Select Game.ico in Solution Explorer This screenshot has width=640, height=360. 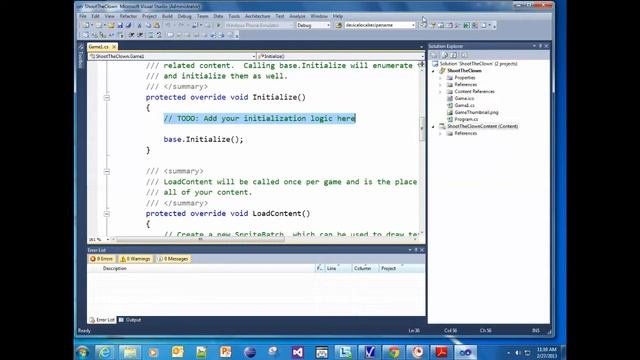[464, 98]
